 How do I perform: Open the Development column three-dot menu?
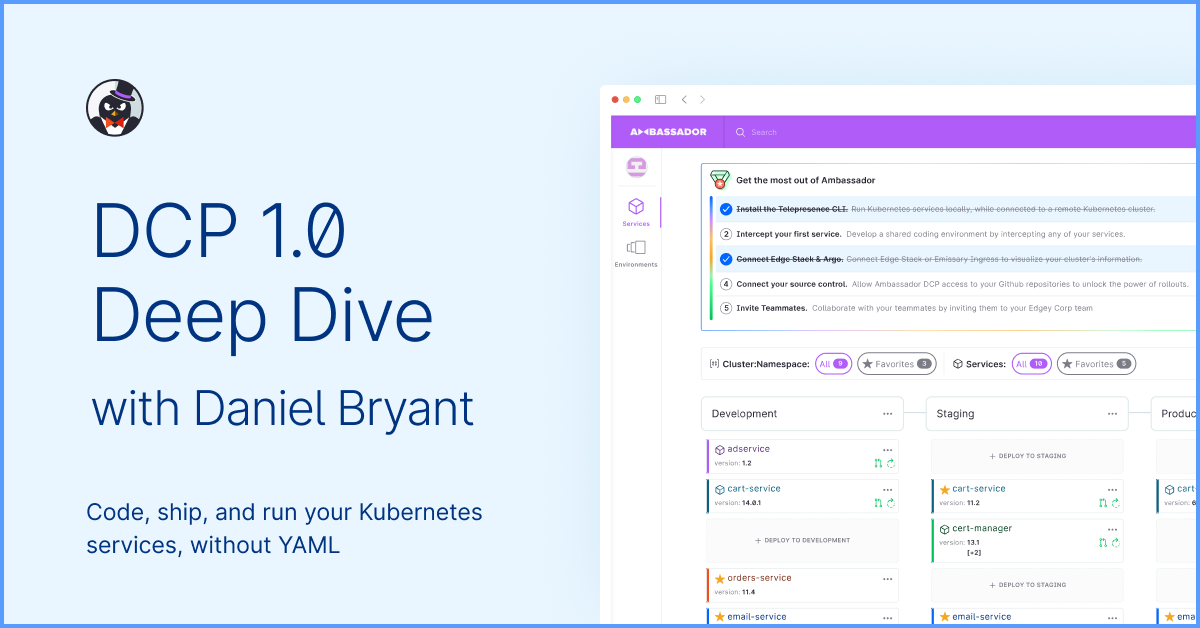[887, 413]
